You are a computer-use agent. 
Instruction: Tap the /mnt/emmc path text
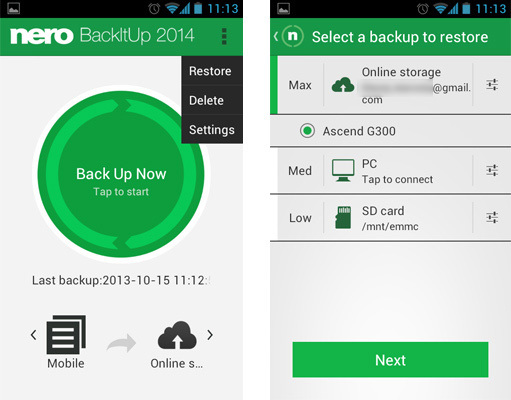390,227
